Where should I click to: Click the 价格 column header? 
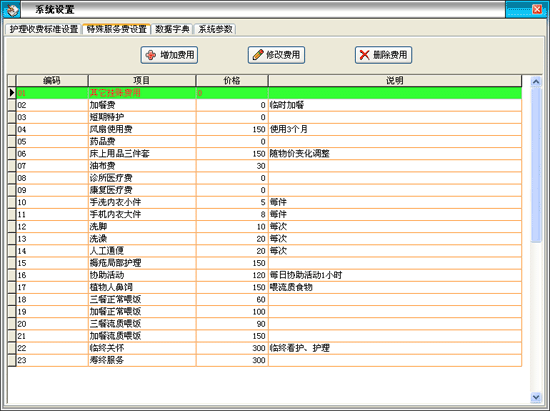click(x=232, y=81)
